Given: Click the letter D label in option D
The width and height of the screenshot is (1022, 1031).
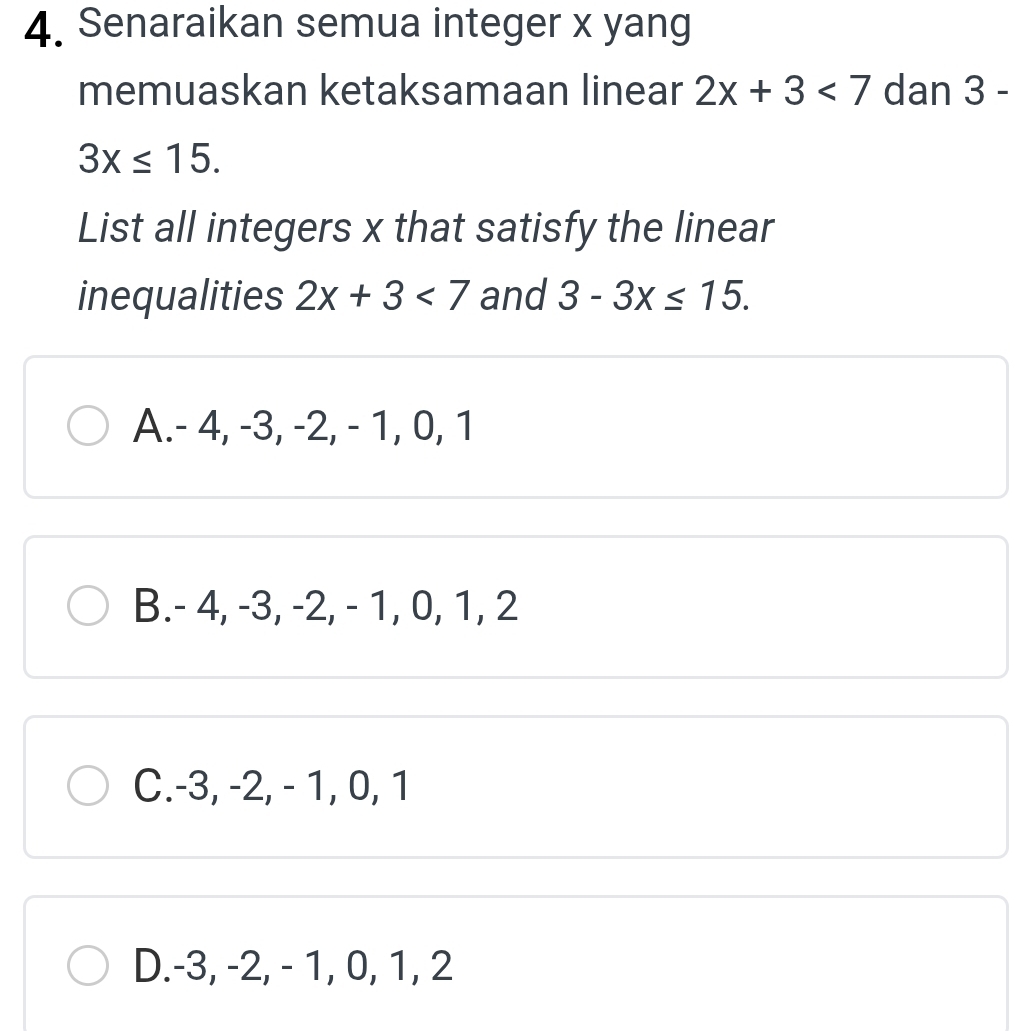Looking at the screenshot, I should (152, 965).
